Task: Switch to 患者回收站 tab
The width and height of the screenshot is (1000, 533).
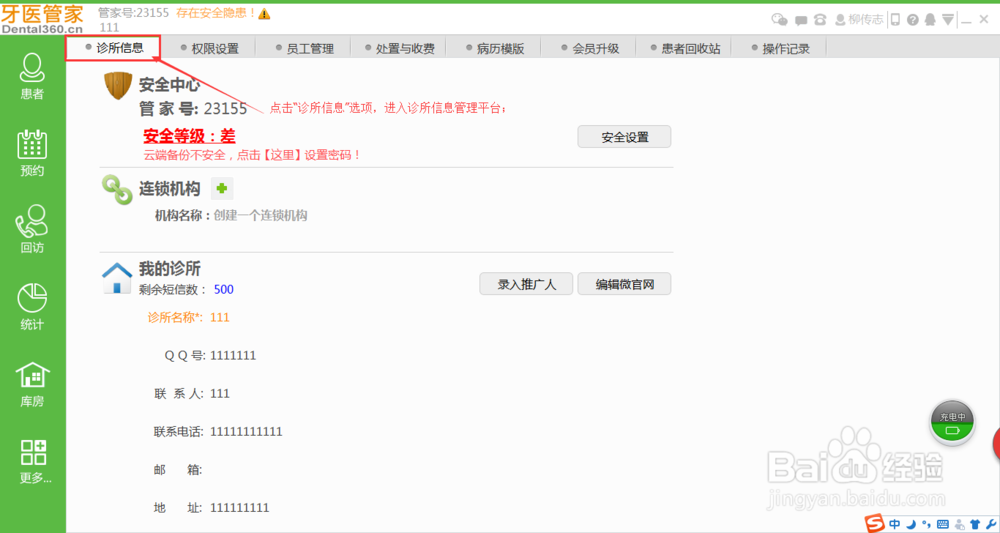Action: pos(684,48)
